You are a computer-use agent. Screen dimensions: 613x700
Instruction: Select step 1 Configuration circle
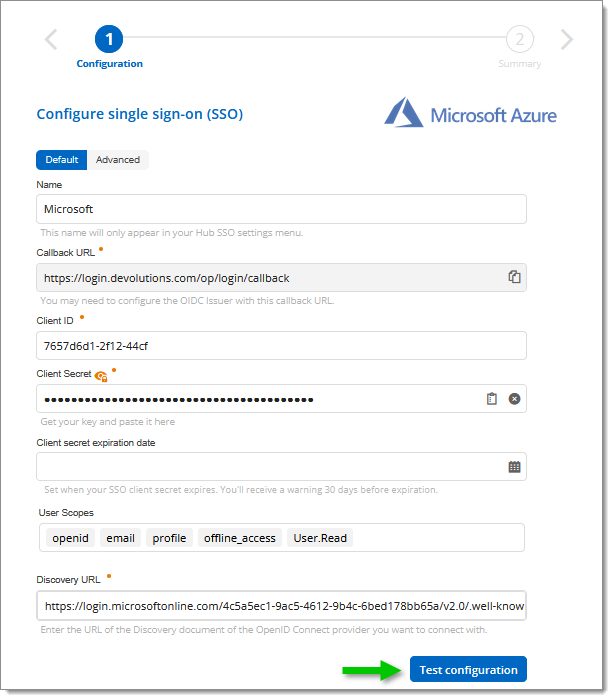pyautogui.click(x=109, y=40)
